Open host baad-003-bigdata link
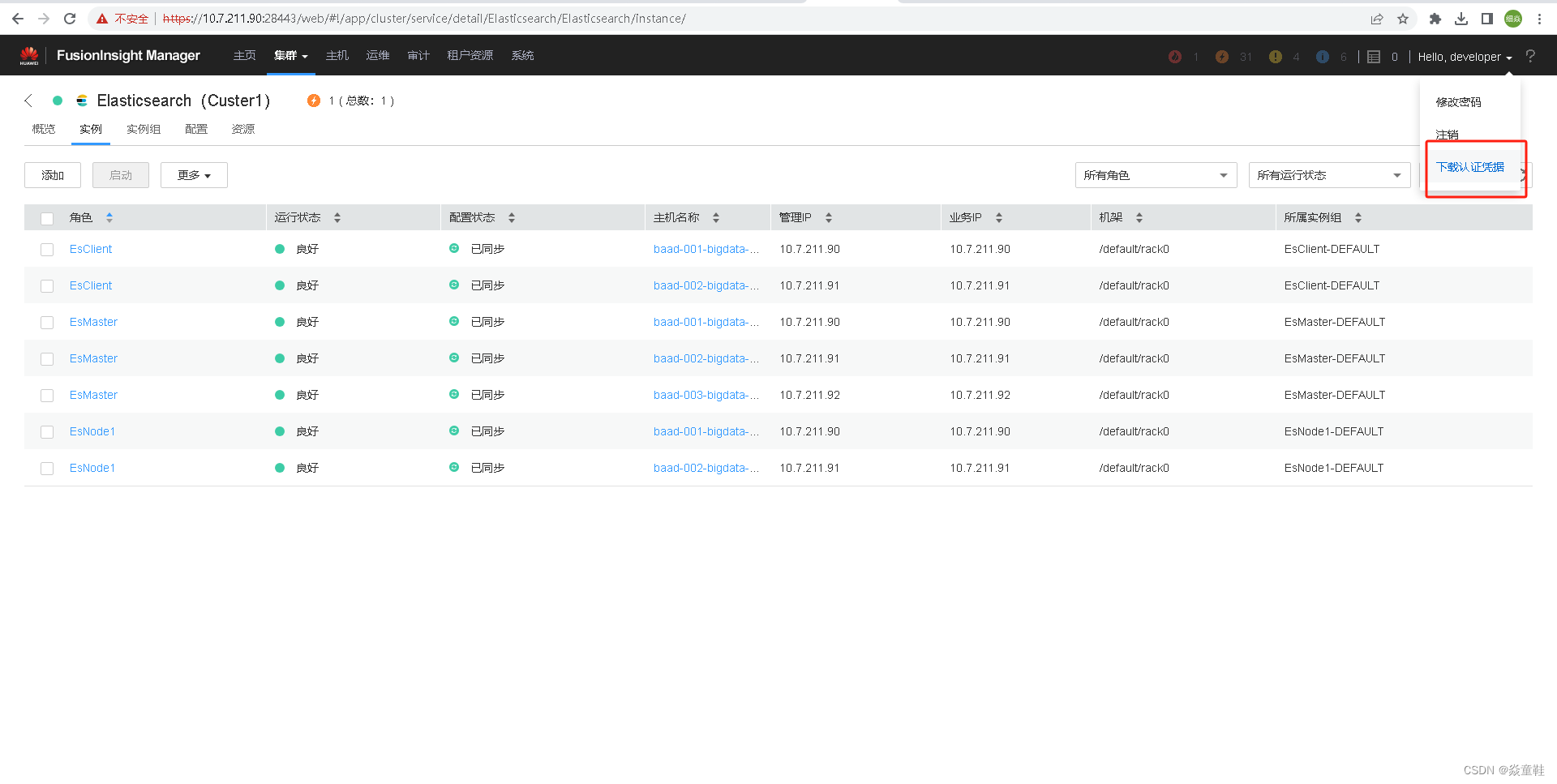1557x784 pixels. coord(706,395)
